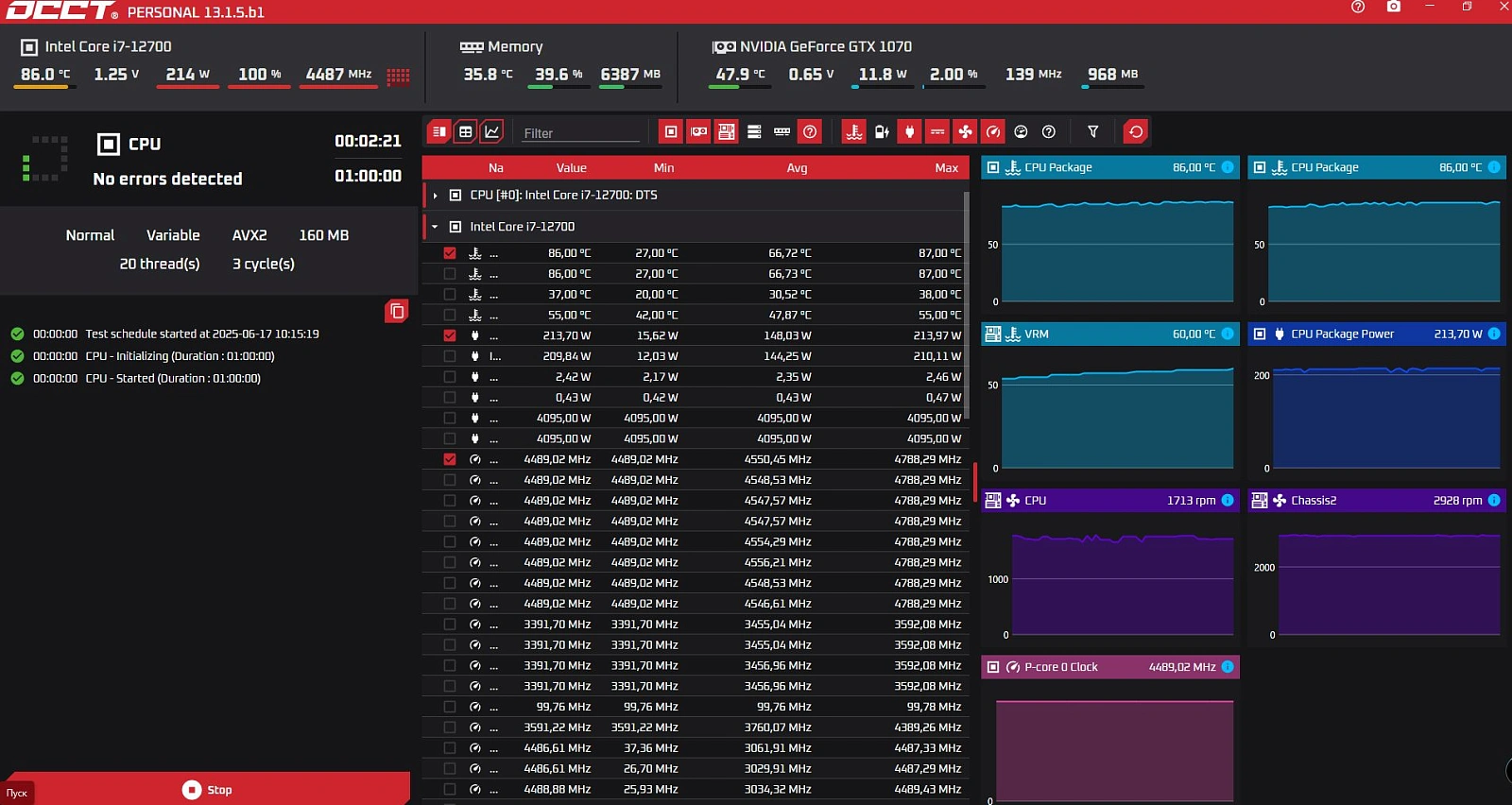
Task: Check the 99,76 MHz bus clock row
Action: (450, 707)
